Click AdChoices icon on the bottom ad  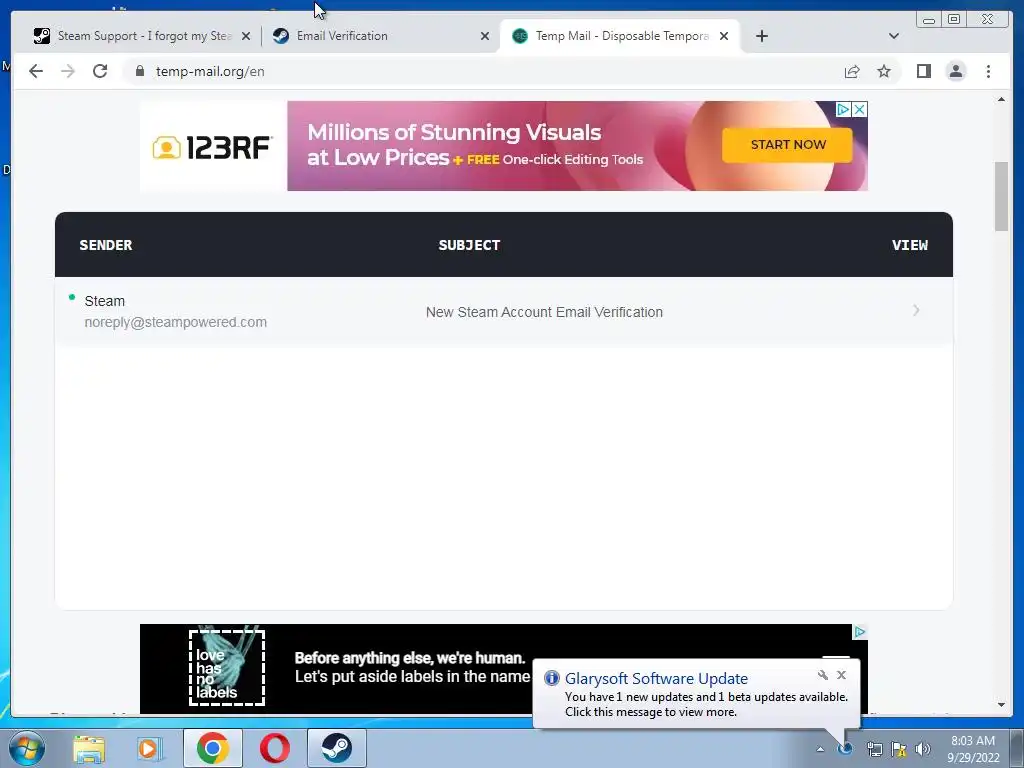(x=860, y=632)
